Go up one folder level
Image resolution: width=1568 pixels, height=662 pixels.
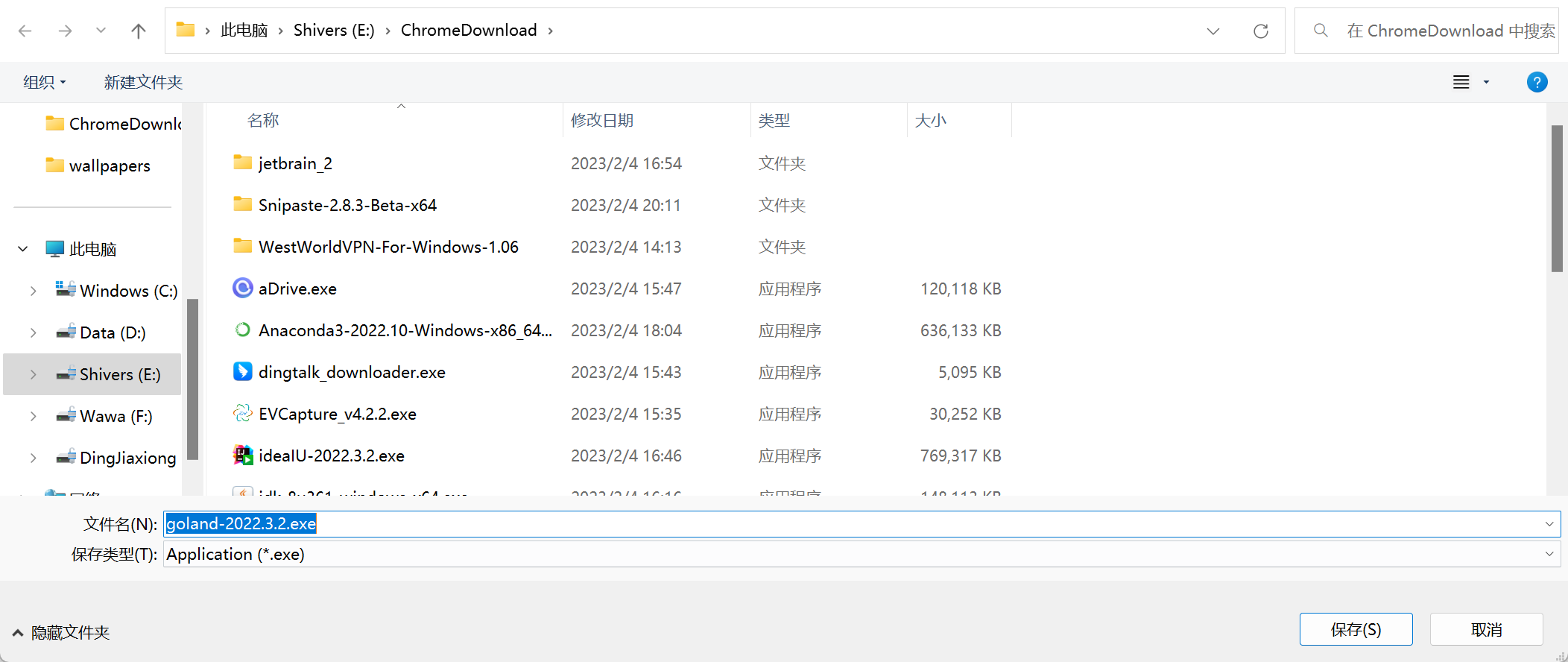(138, 31)
